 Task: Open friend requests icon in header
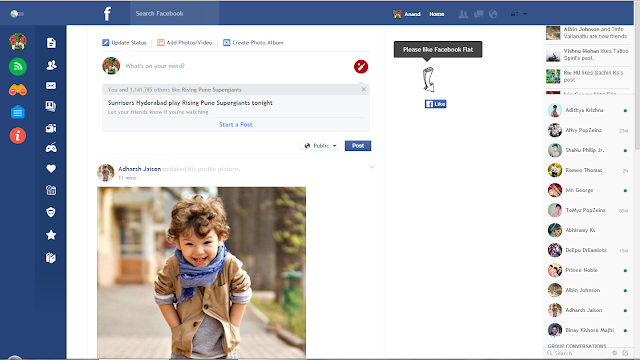pos(463,14)
